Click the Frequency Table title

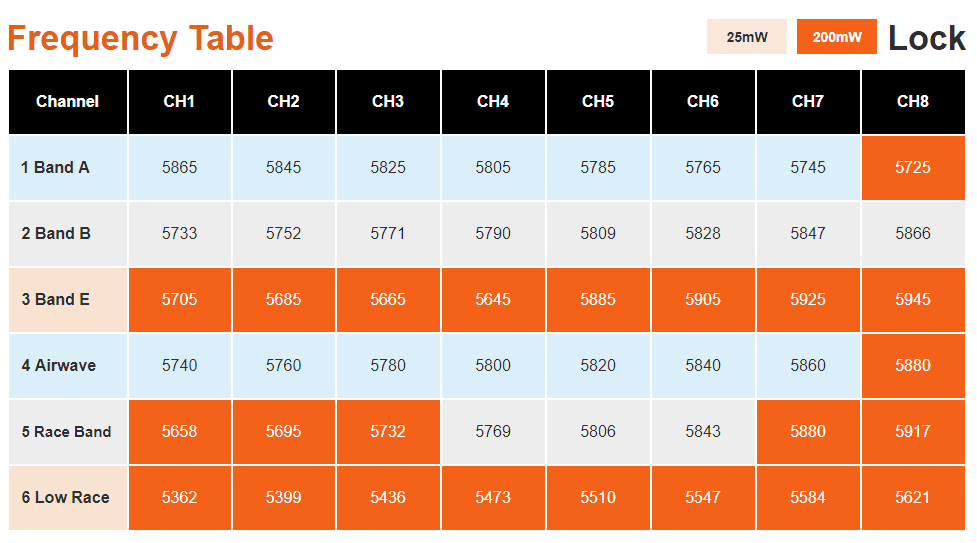coord(140,39)
